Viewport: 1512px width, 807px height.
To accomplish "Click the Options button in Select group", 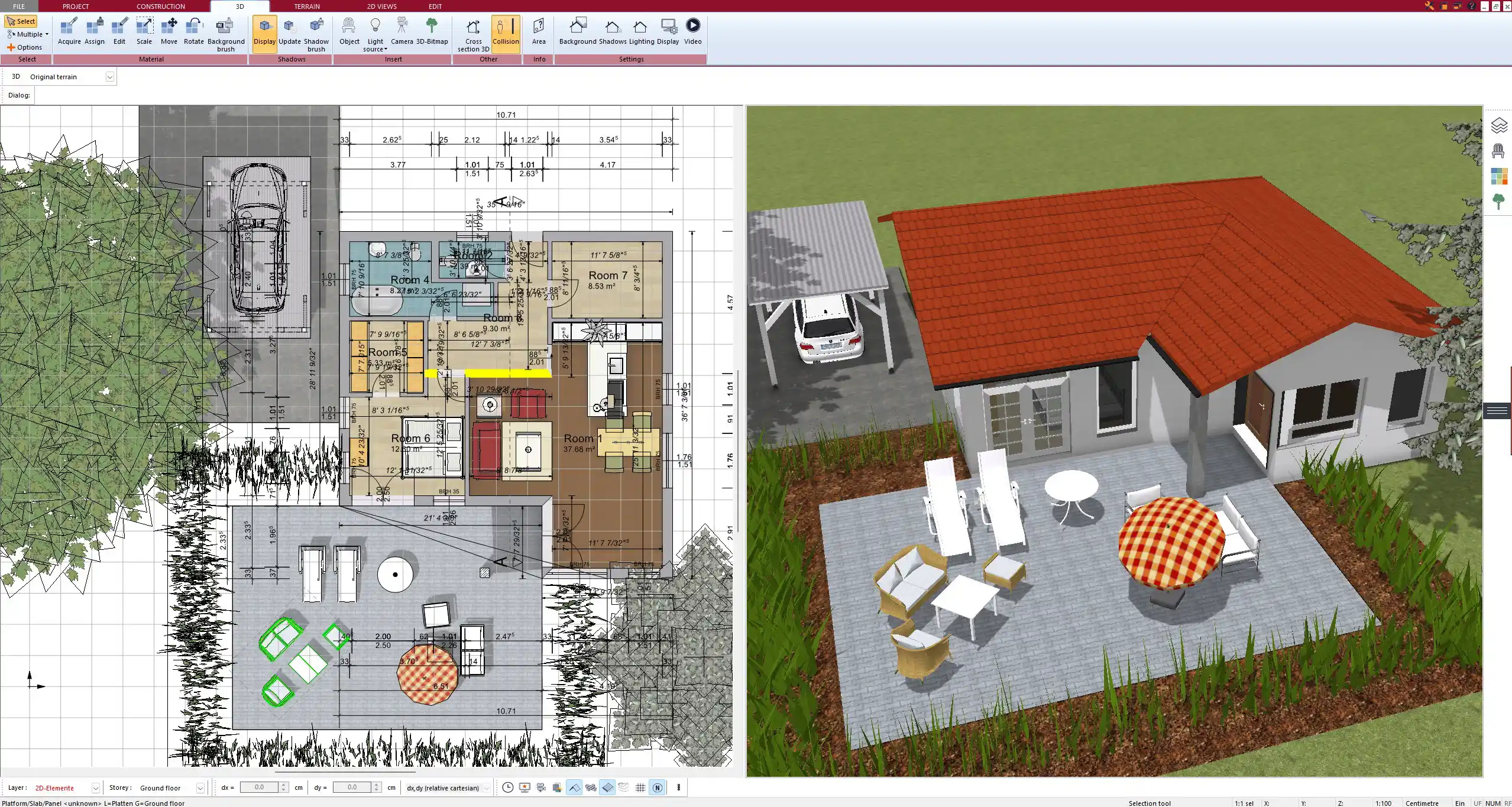I will pos(25,47).
